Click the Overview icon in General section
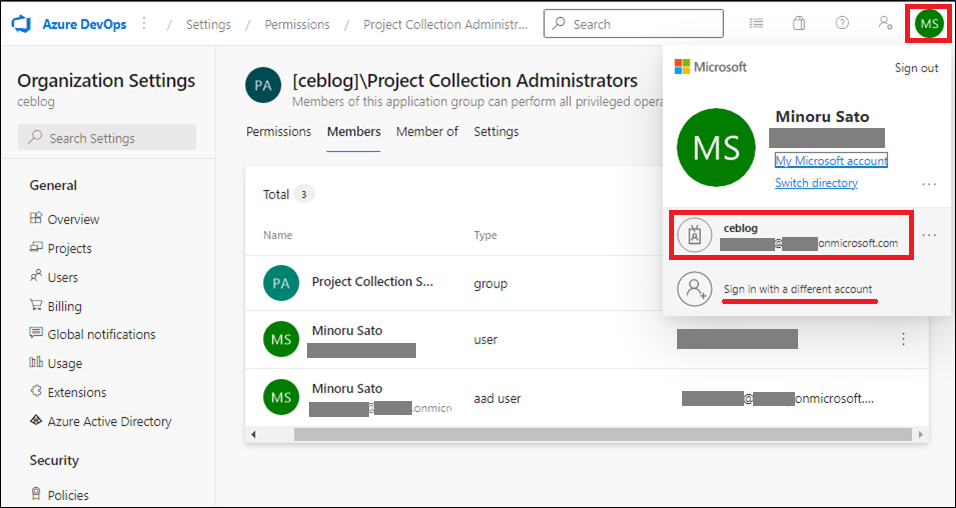Viewport: 956px width, 508px height. pos(36,218)
